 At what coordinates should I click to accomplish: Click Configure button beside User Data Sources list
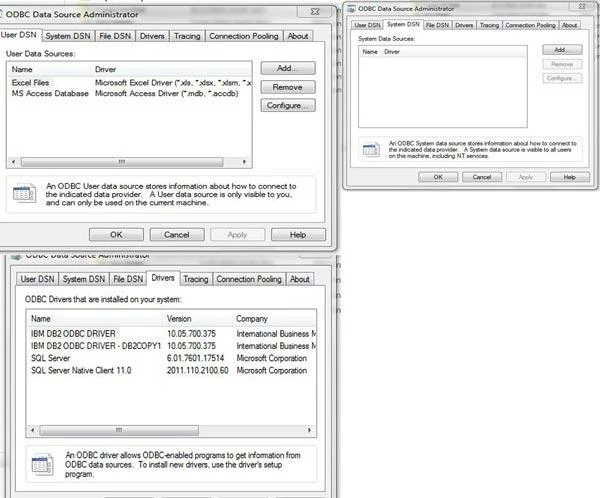click(288, 105)
